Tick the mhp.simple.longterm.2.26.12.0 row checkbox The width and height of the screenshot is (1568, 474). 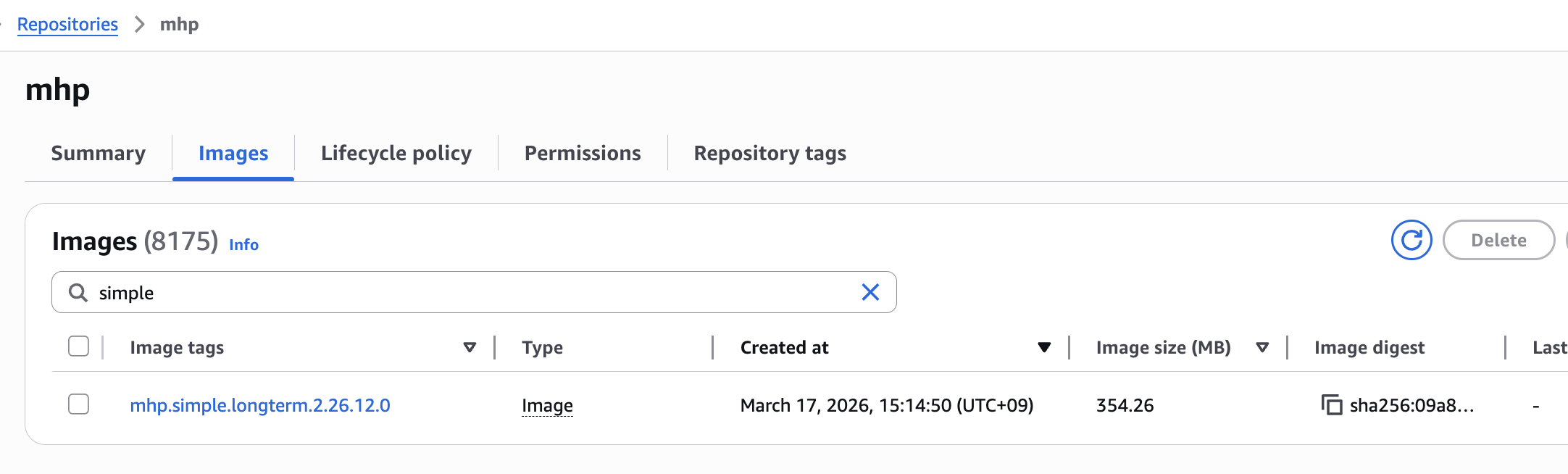click(78, 404)
